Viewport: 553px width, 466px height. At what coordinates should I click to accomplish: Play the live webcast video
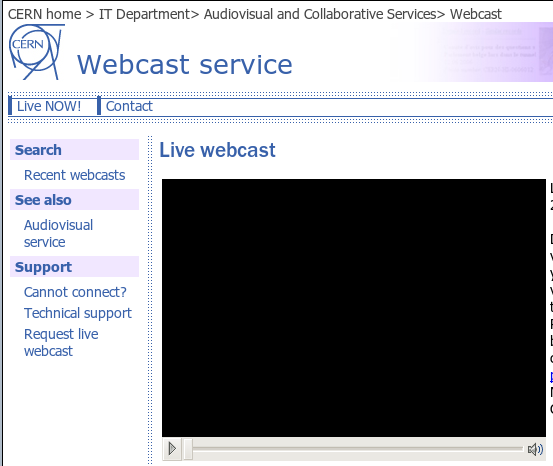(x=172, y=449)
